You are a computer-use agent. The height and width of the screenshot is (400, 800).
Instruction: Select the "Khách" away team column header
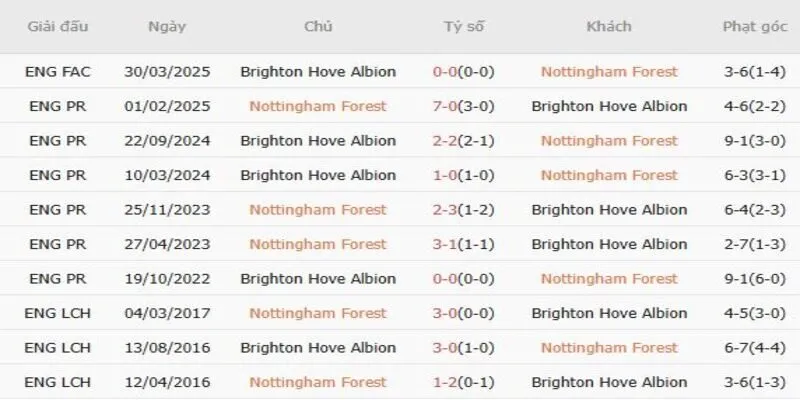point(609,27)
